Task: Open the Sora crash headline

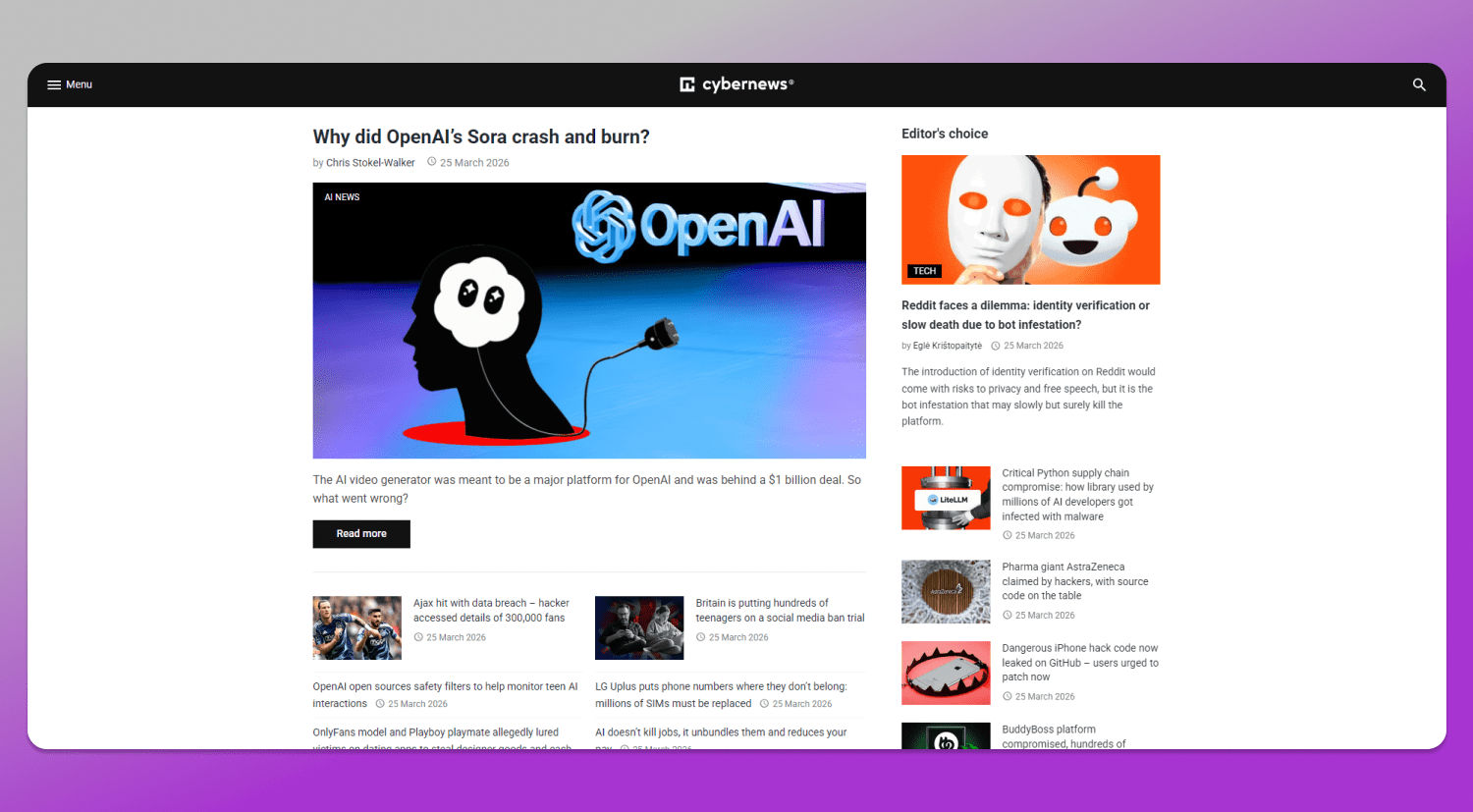Action: (481, 136)
